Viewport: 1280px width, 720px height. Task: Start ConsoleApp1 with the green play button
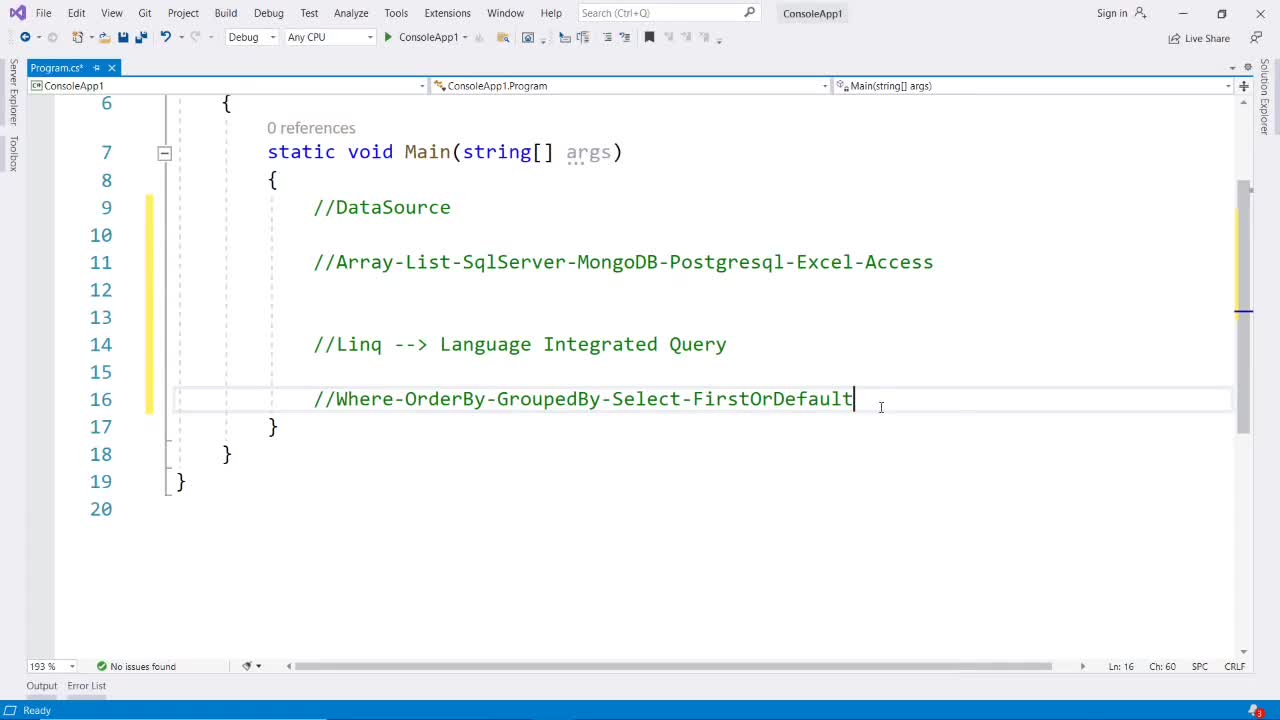click(388, 37)
